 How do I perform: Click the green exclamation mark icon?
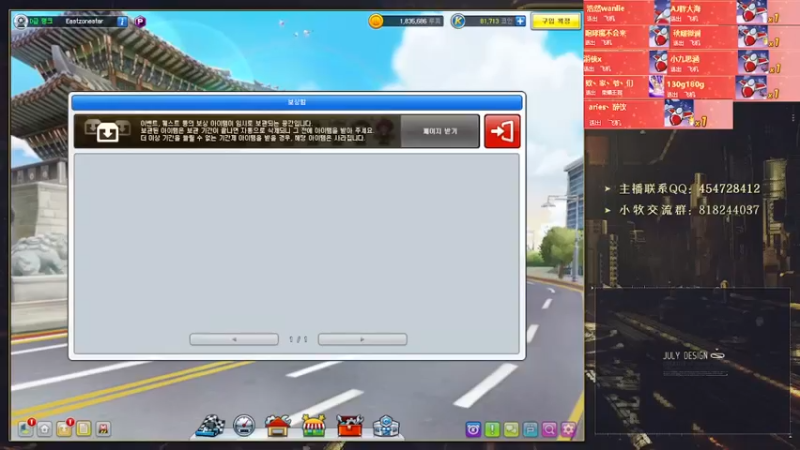[492, 430]
